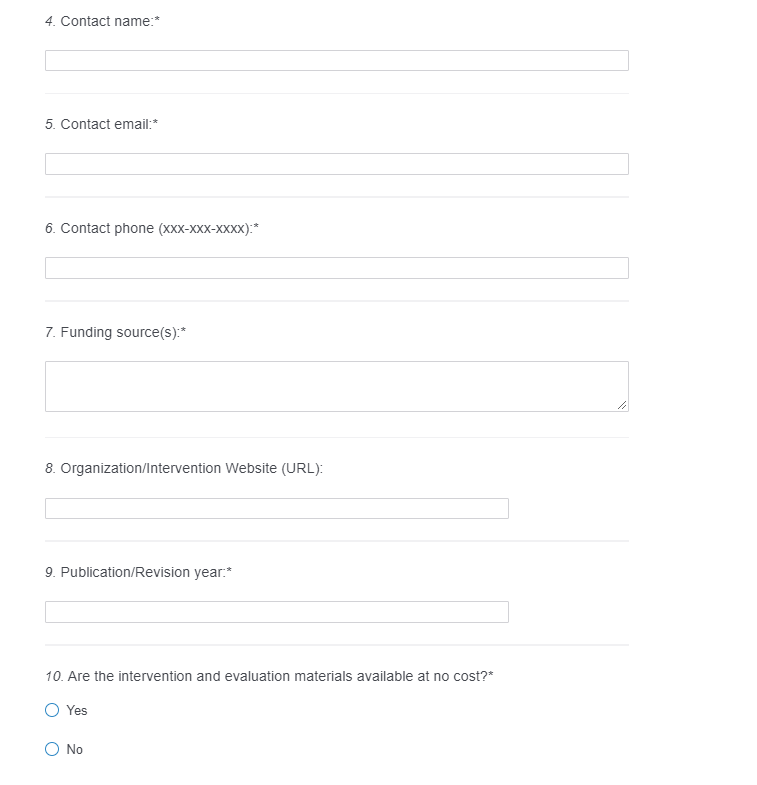
Task: Click the italic number 7 beside Funding source(s)
Action: (x=49, y=332)
